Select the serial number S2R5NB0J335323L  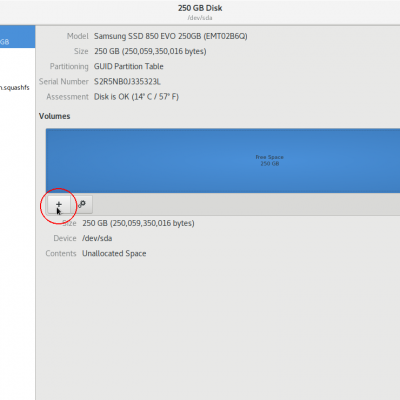127,82
